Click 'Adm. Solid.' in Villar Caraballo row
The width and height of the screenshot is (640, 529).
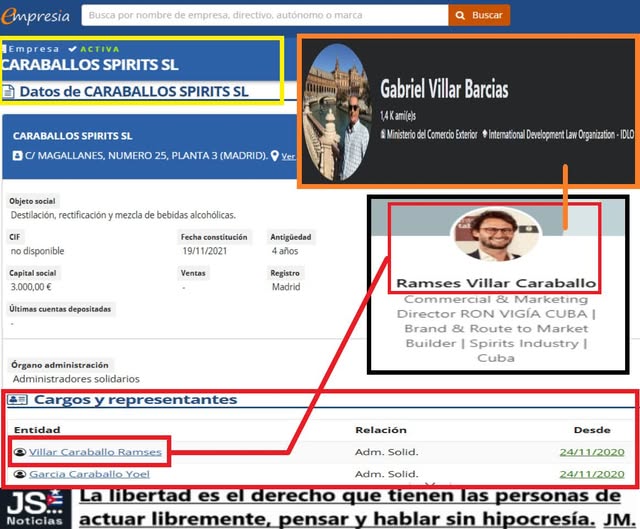tap(387, 452)
